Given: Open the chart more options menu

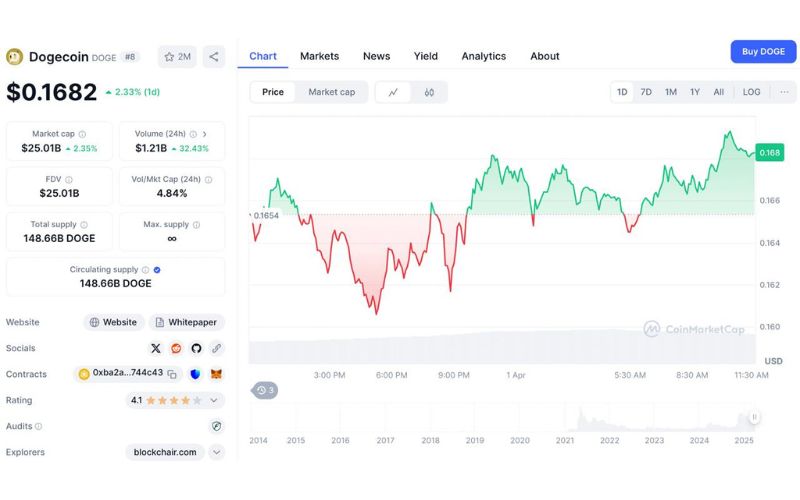Looking at the screenshot, I should [x=784, y=92].
